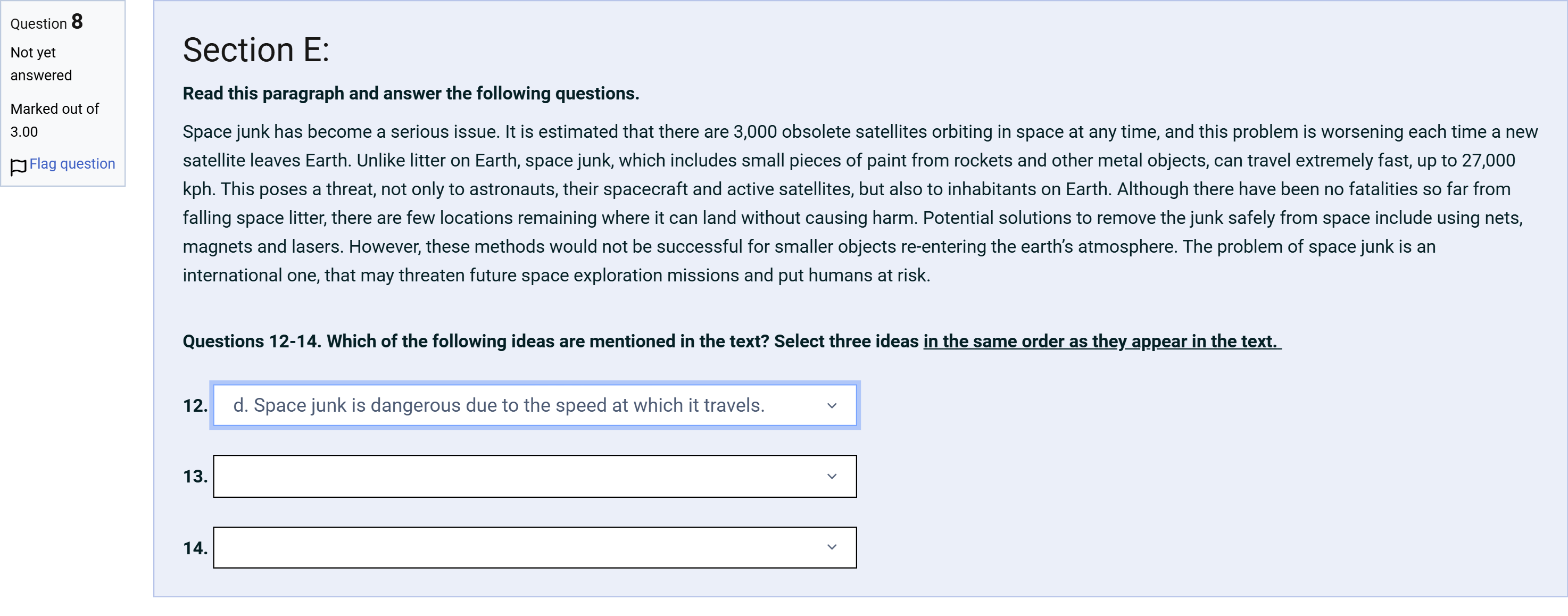
Task: Open the Flag question link
Action: [72, 164]
